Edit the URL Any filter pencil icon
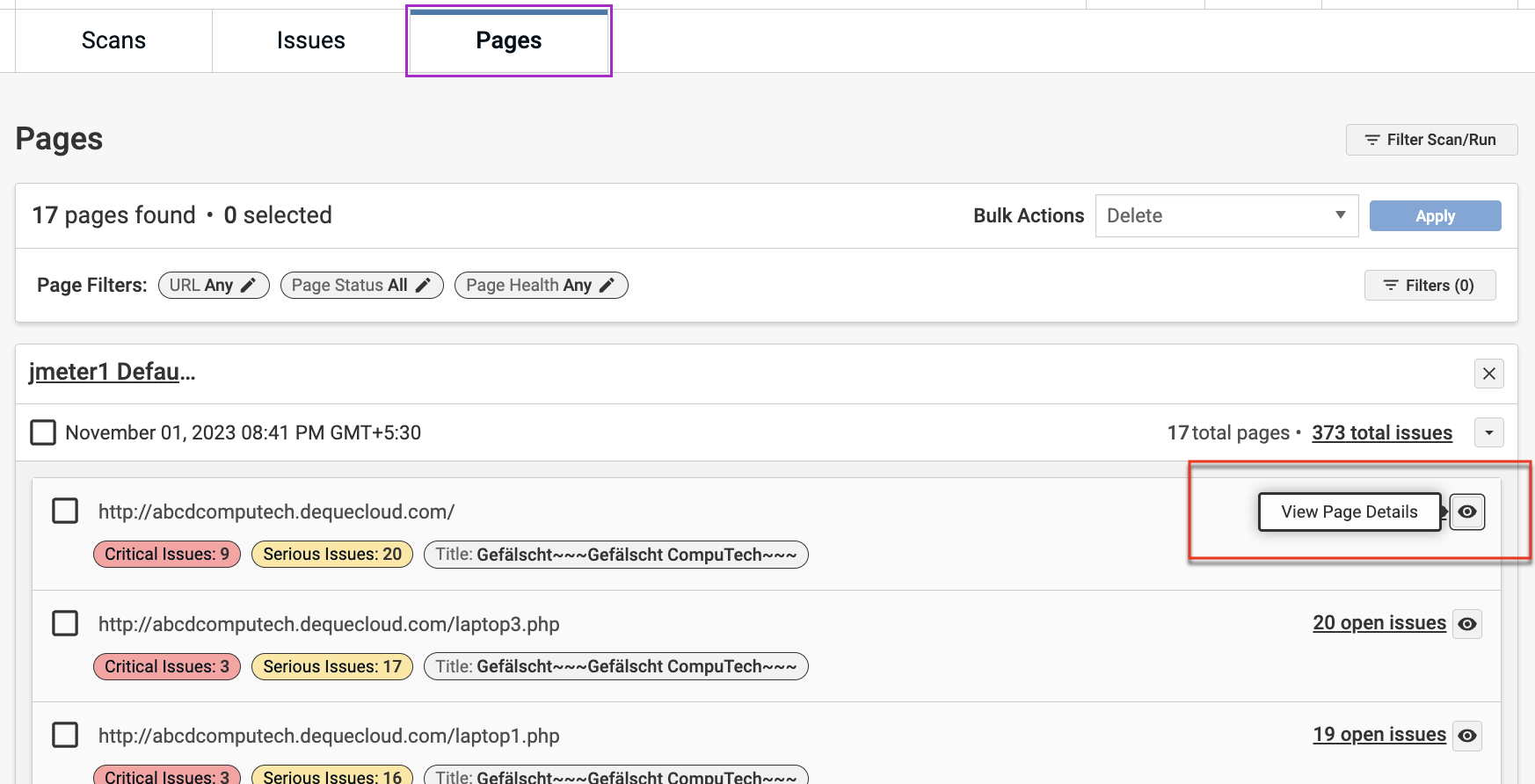Image resolution: width=1535 pixels, height=784 pixels. click(x=249, y=286)
